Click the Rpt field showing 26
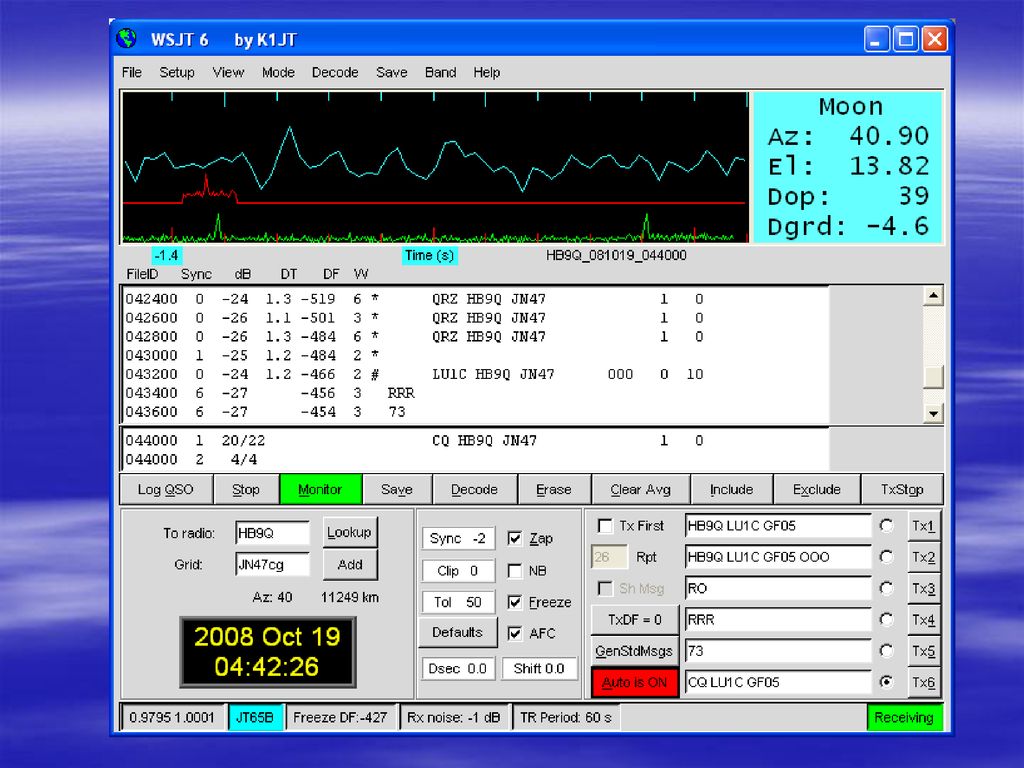 point(609,557)
